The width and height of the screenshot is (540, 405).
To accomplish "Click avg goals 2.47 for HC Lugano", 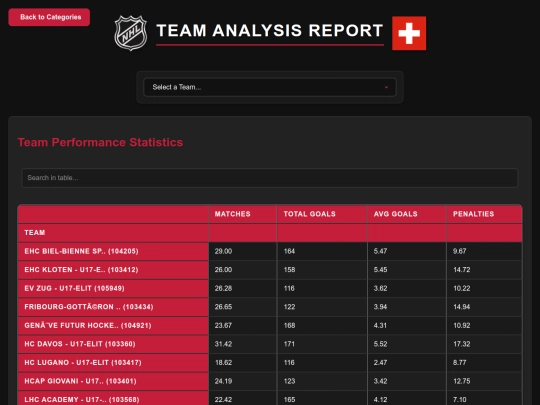I will 380,363.
